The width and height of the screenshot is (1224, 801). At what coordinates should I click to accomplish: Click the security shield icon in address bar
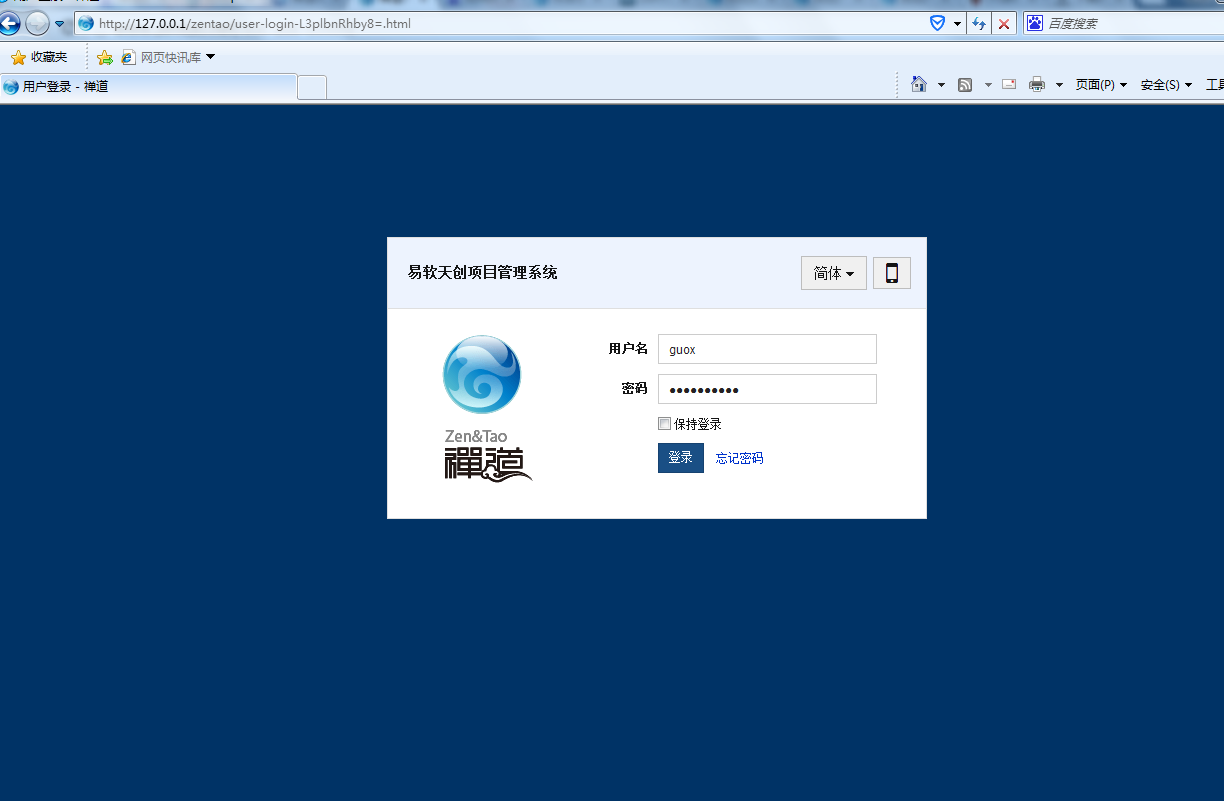[x=937, y=23]
